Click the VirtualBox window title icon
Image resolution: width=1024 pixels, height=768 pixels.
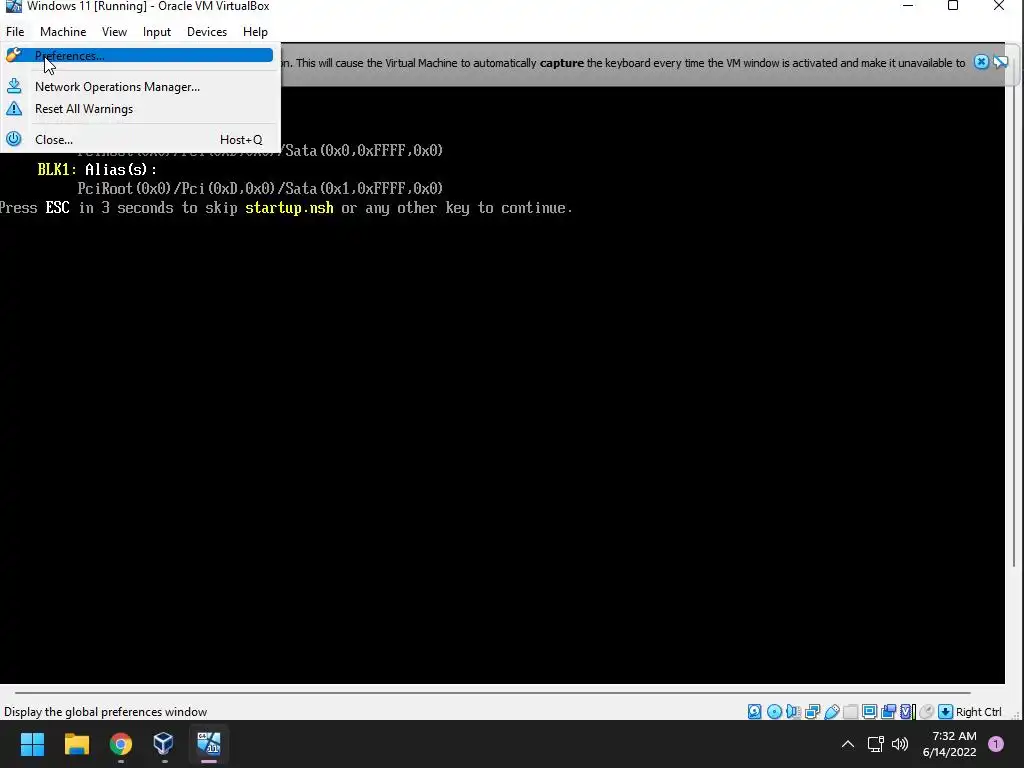14,6
